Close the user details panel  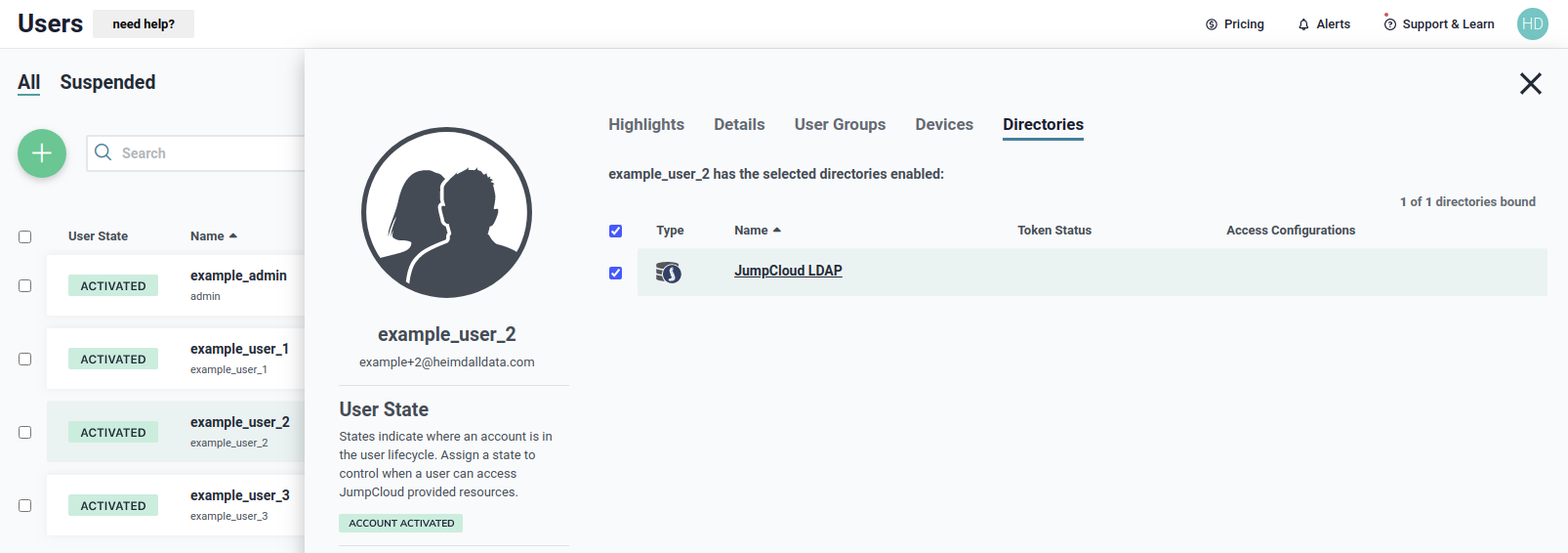1530,84
